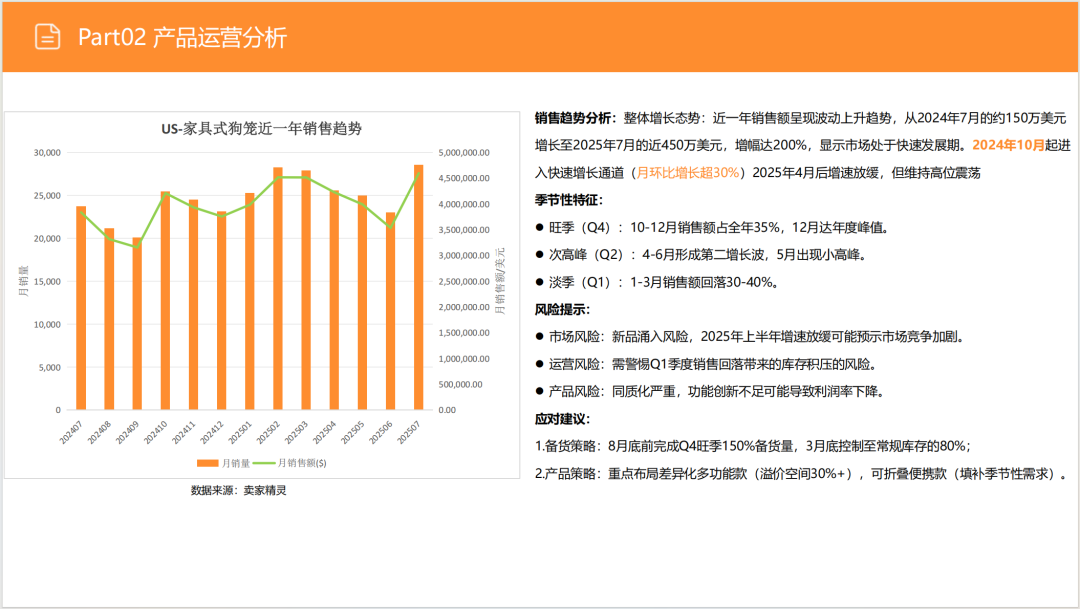This screenshot has width=1080, height=609.
Task: Select the 202407 x-axis label
Action: coord(70,433)
